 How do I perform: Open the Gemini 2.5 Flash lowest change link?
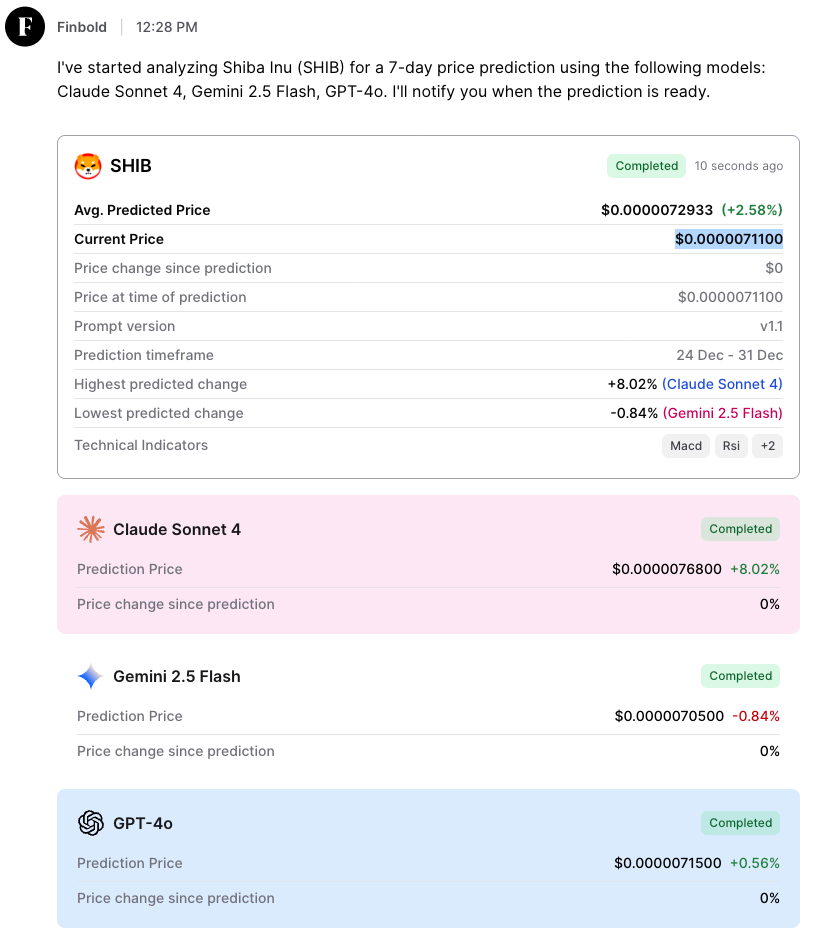point(722,413)
